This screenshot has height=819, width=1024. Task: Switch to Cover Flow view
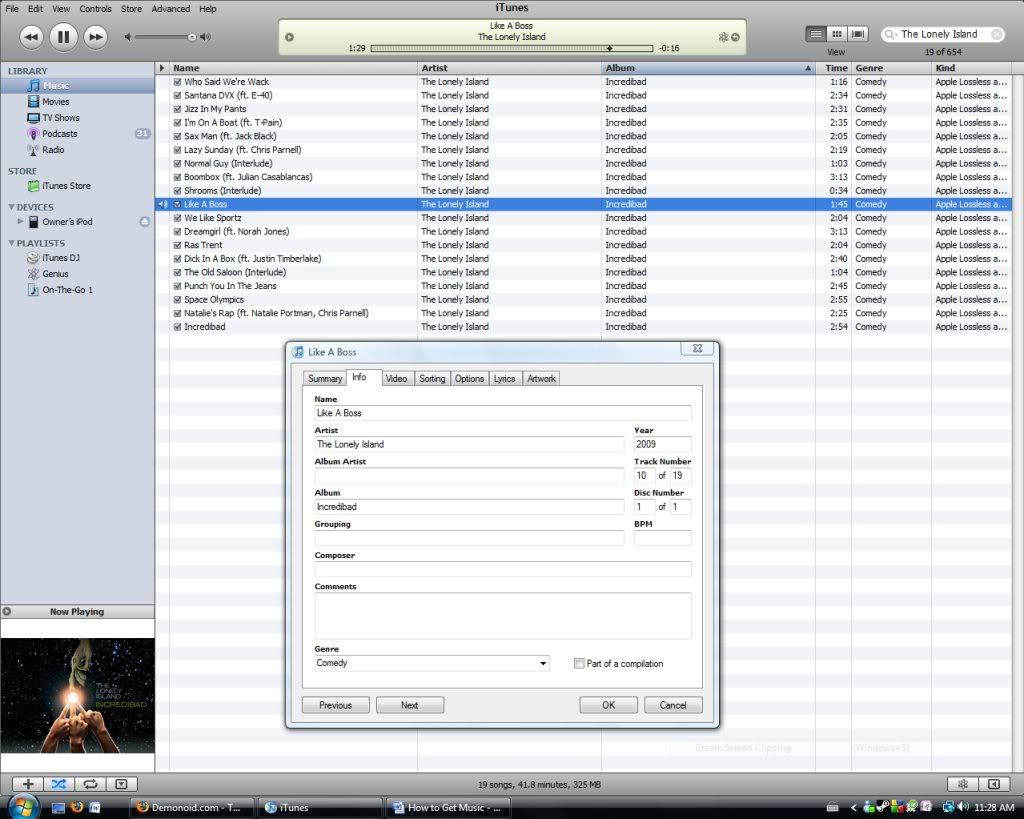(x=857, y=34)
